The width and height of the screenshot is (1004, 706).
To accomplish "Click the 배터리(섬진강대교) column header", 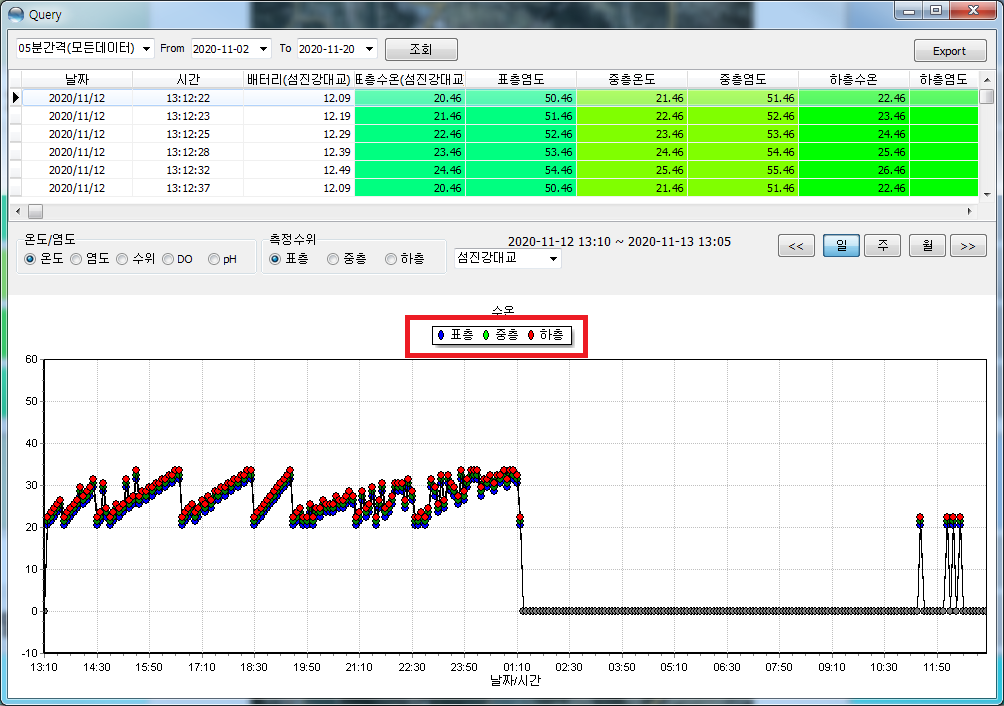I will (x=299, y=79).
